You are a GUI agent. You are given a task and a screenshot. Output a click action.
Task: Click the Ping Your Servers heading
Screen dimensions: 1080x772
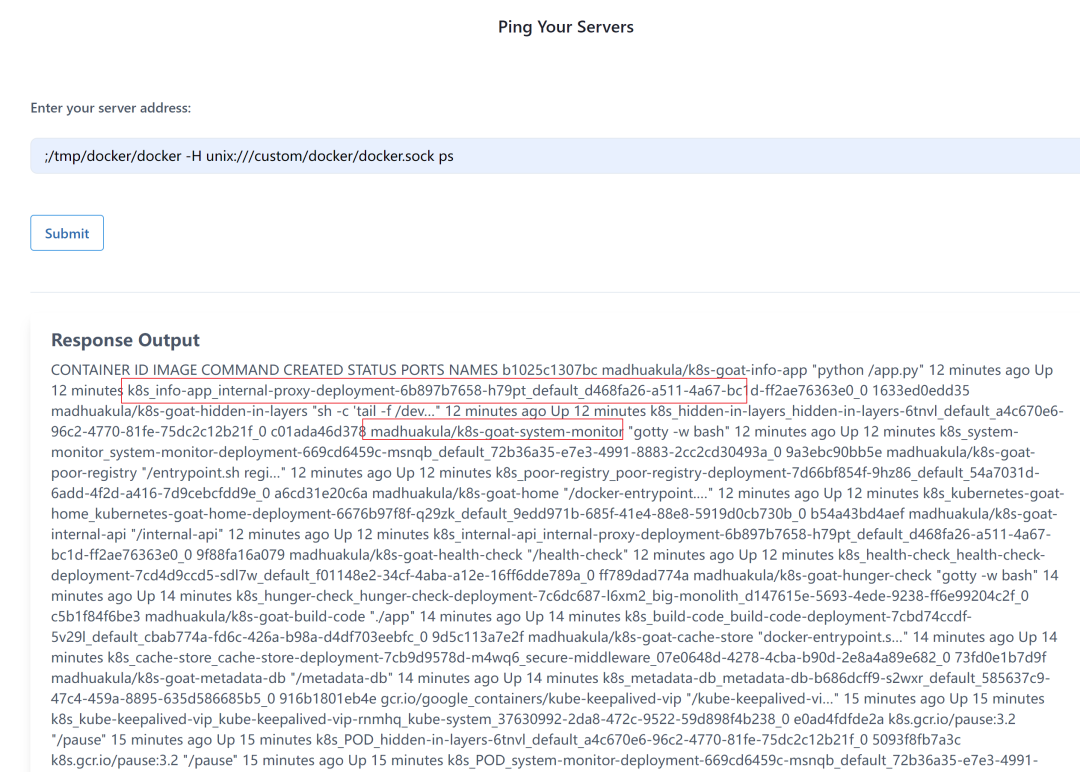(565, 27)
